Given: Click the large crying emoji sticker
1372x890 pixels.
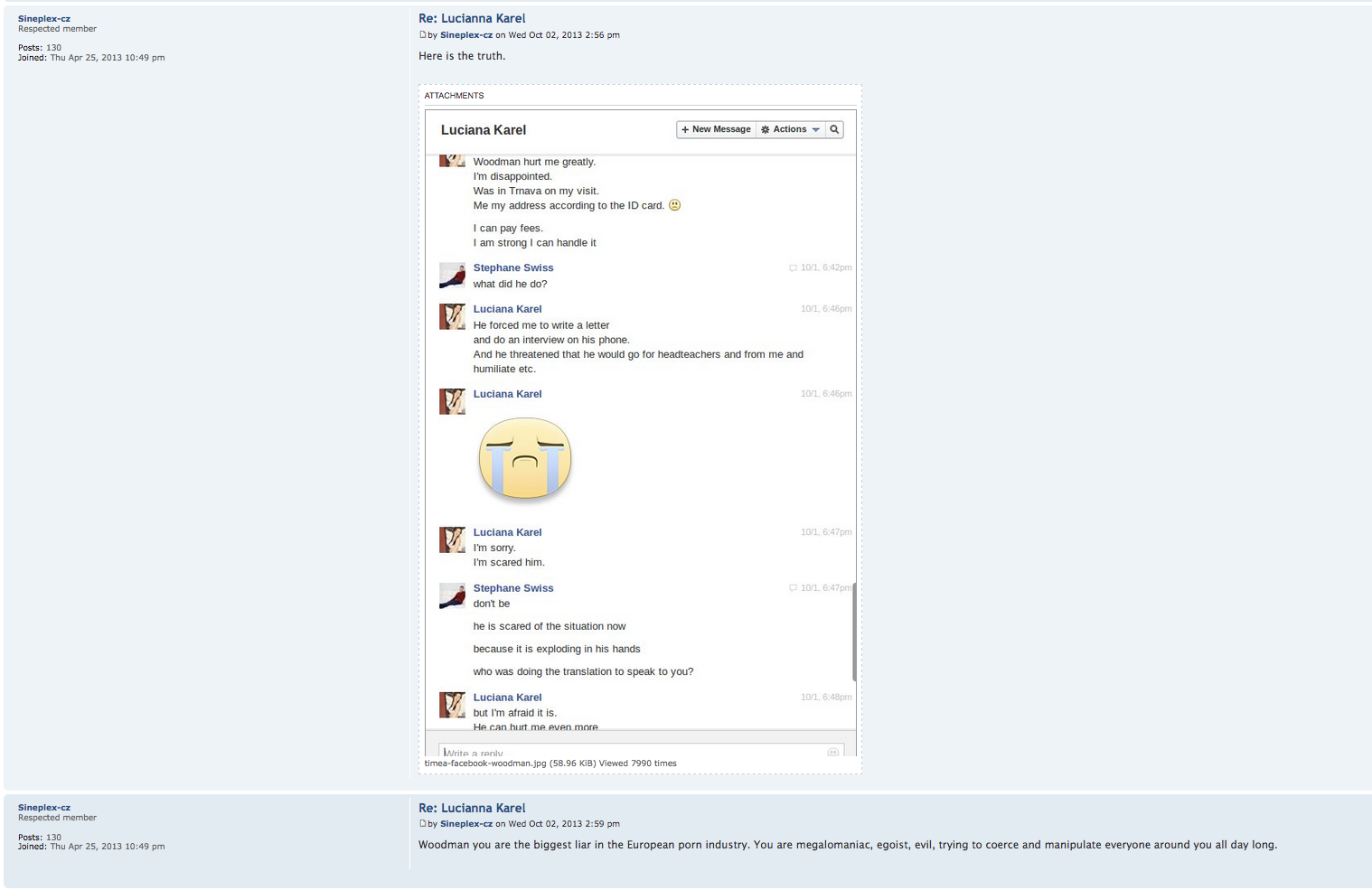Looking at the screenshot, I should pos(524,458).
